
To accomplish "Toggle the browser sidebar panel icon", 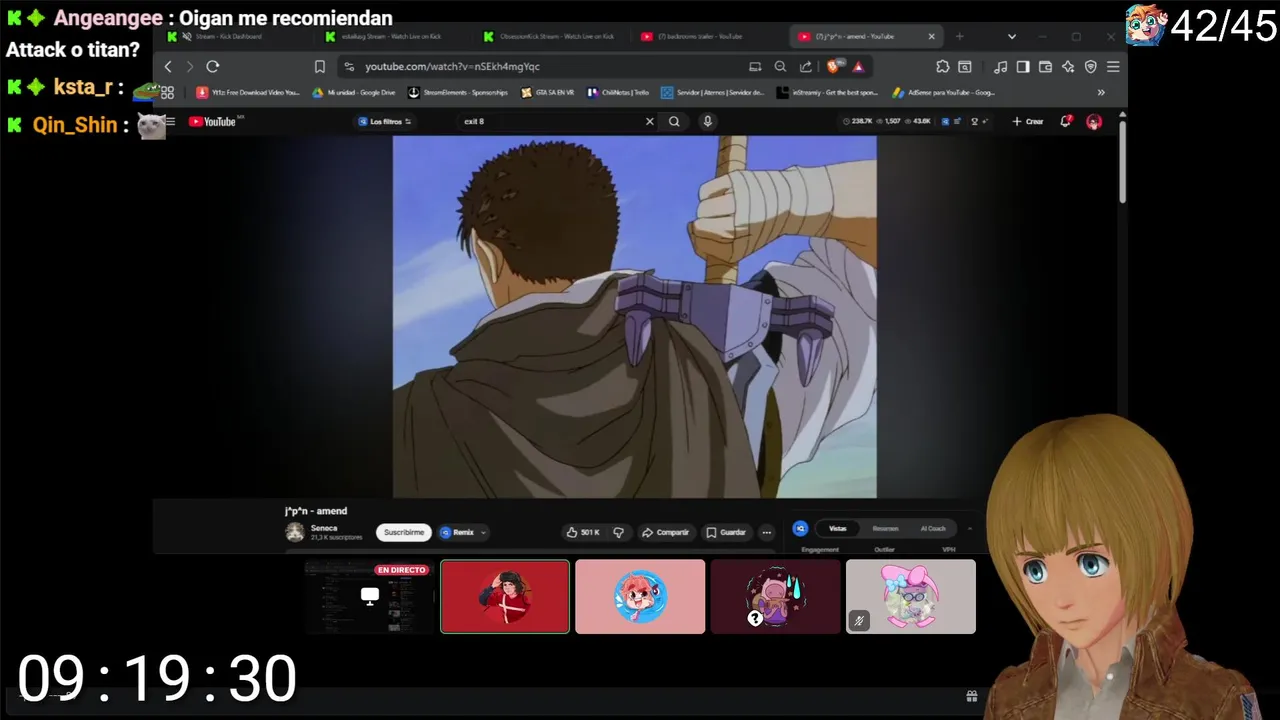I will 1023,67.
